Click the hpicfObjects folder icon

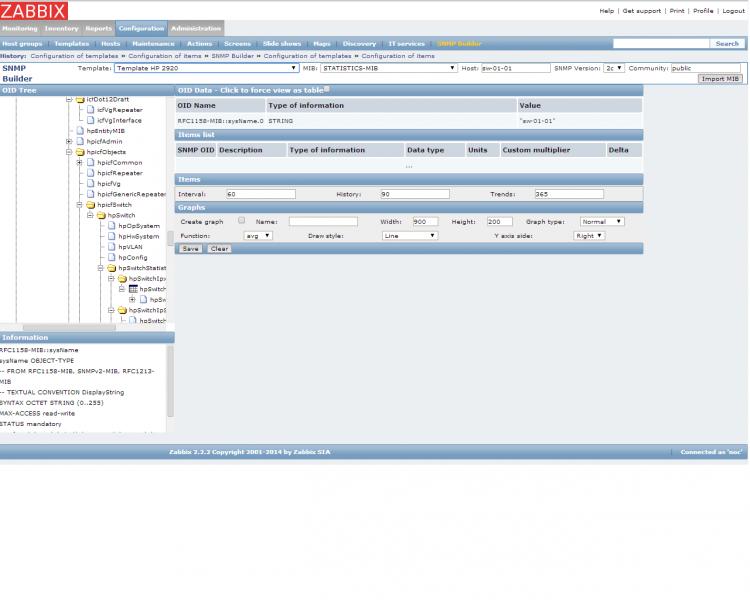80,152
